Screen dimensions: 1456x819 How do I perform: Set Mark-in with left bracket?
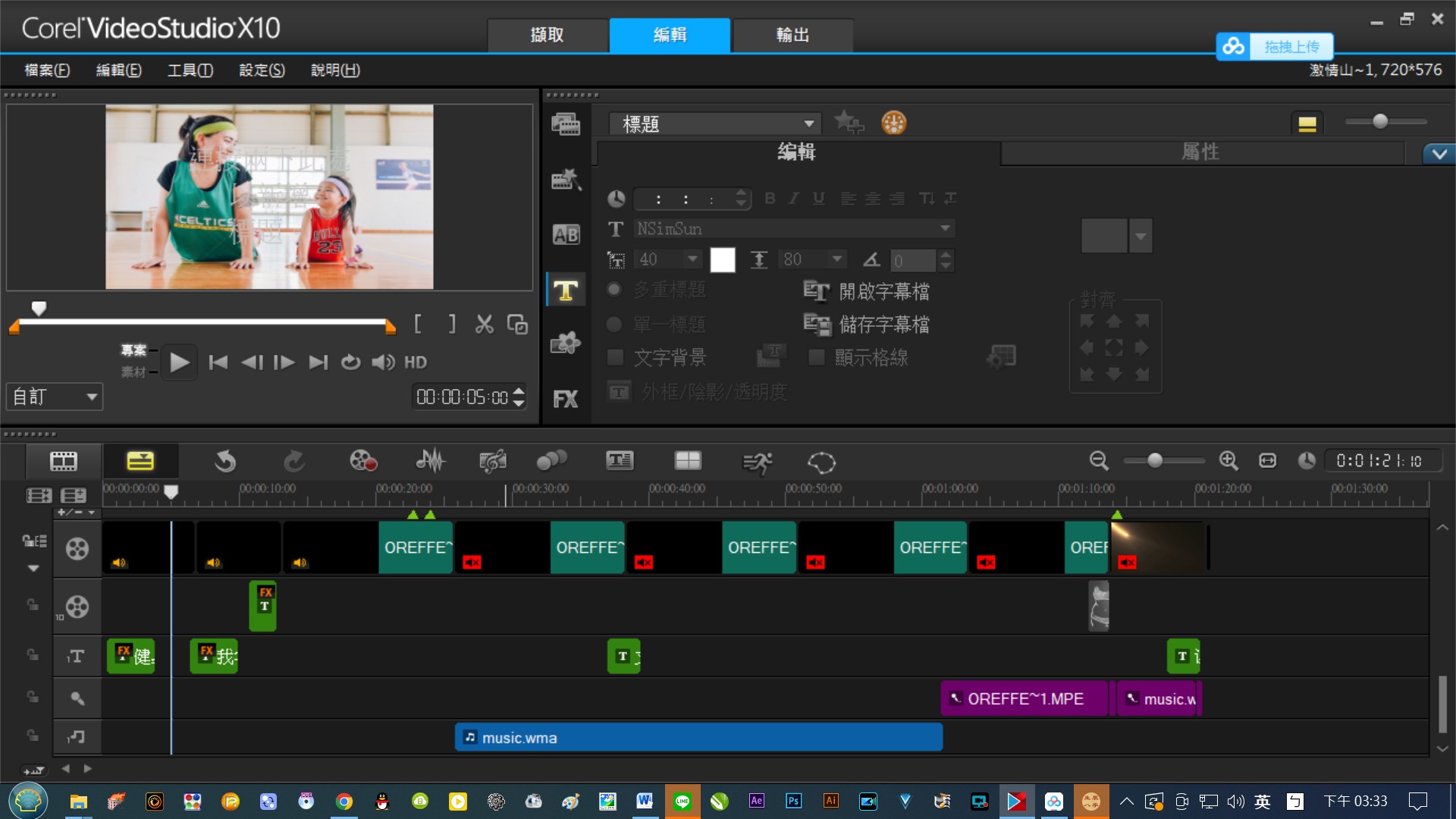pyautogui.click(x=418, y=325)
